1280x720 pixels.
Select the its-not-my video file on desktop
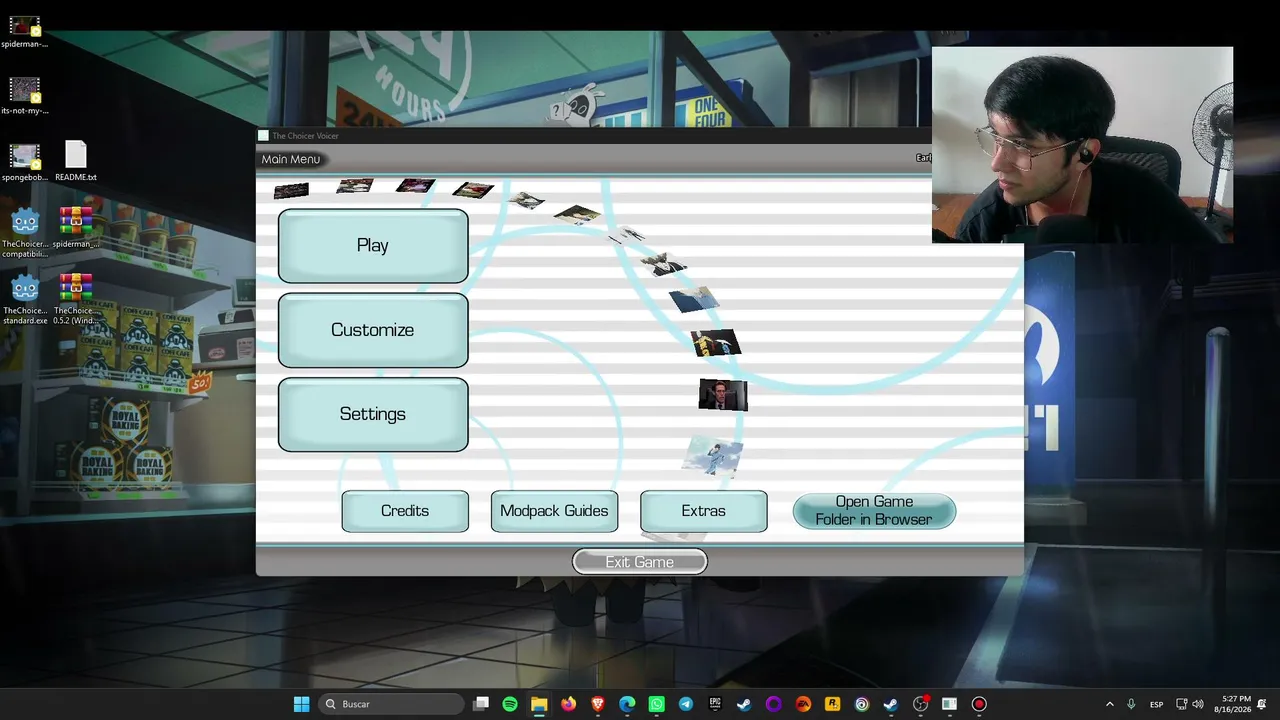click(x=25, y=96)
